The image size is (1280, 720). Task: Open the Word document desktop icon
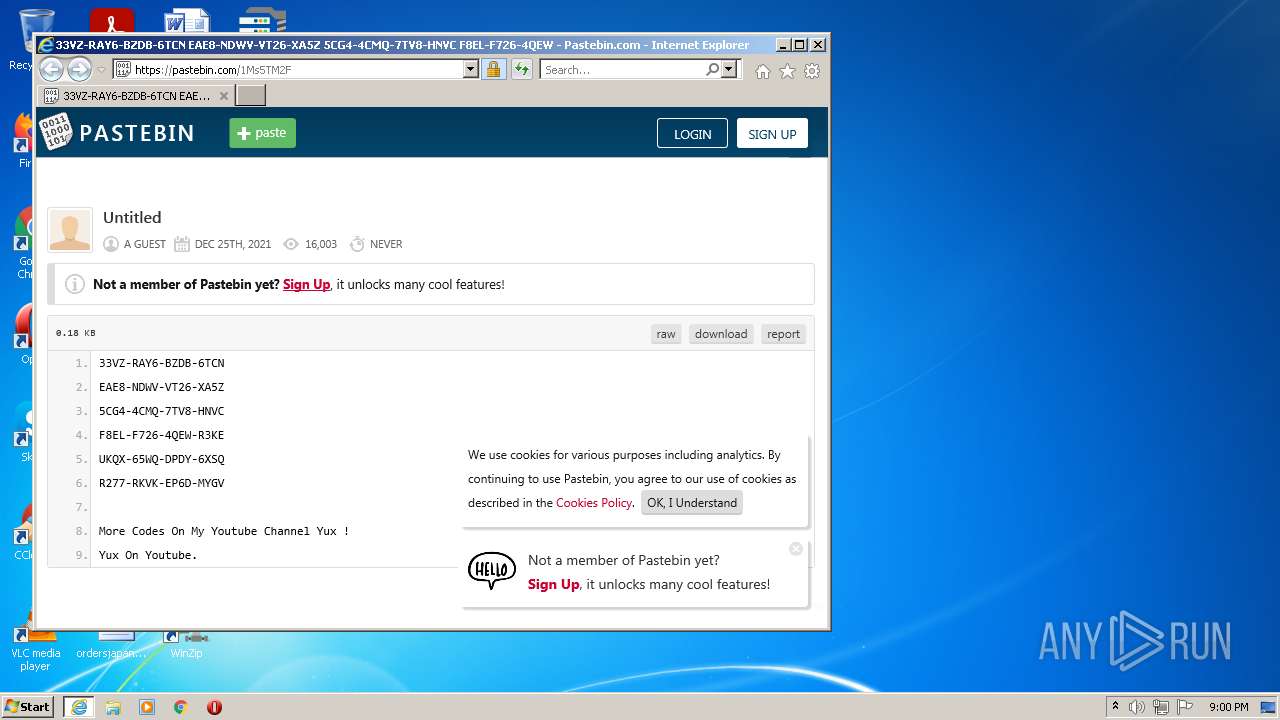point(187,22)
